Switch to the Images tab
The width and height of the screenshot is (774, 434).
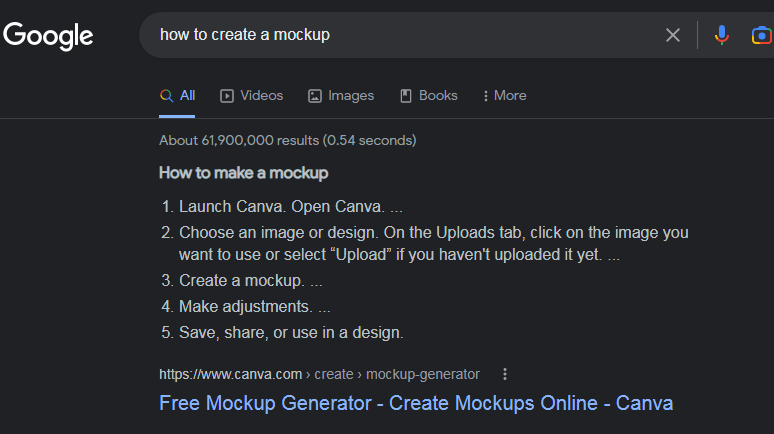click(341, 96)
